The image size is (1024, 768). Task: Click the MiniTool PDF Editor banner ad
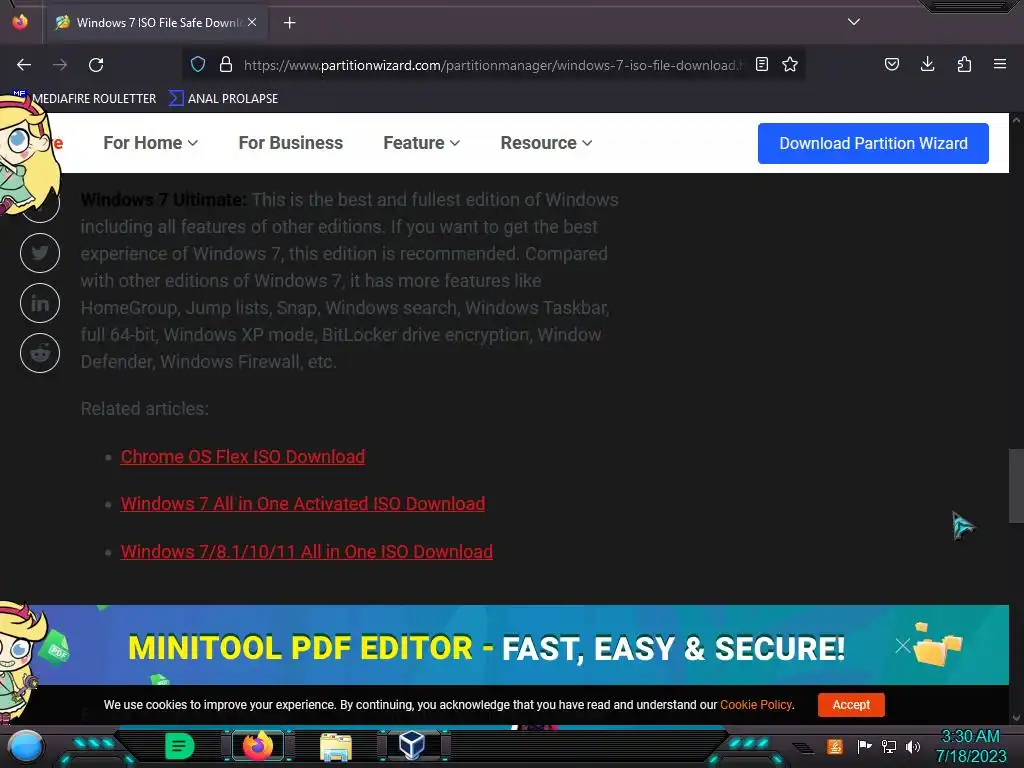[x=503, y=645]
